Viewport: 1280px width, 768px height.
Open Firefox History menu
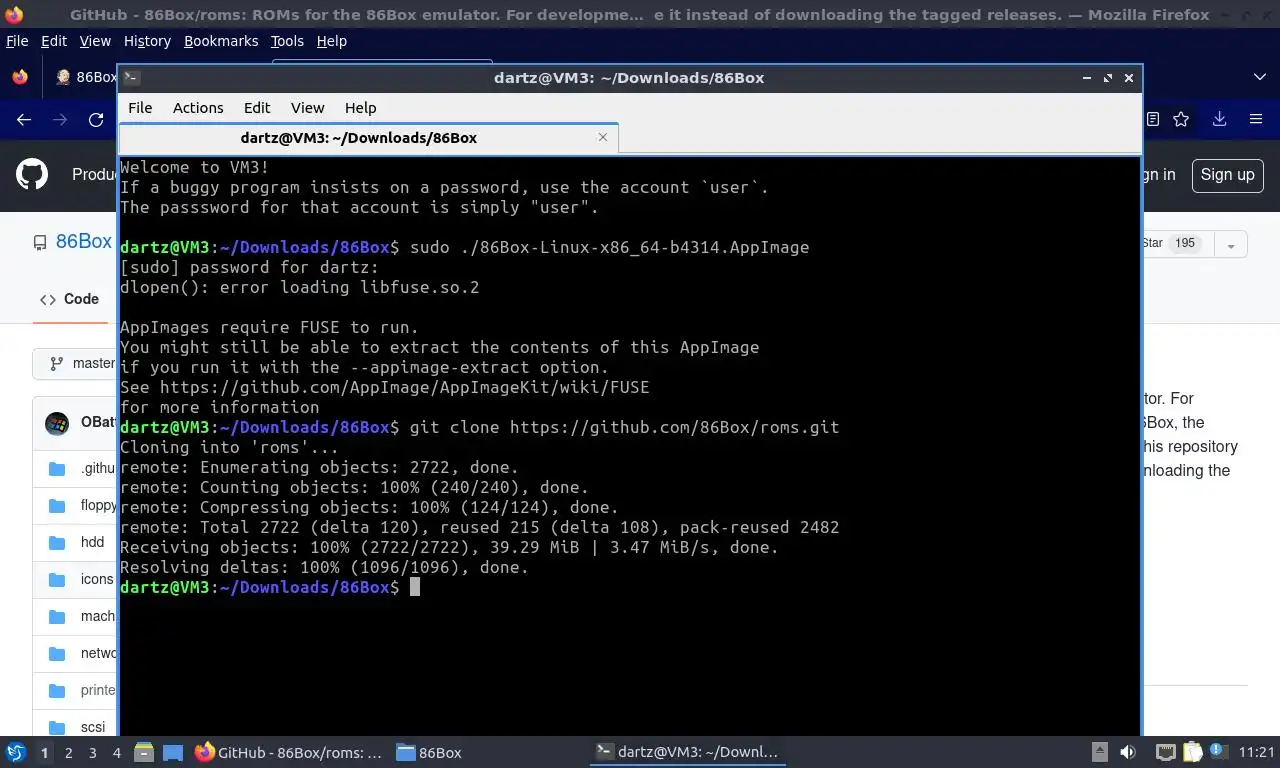[147, 41]
